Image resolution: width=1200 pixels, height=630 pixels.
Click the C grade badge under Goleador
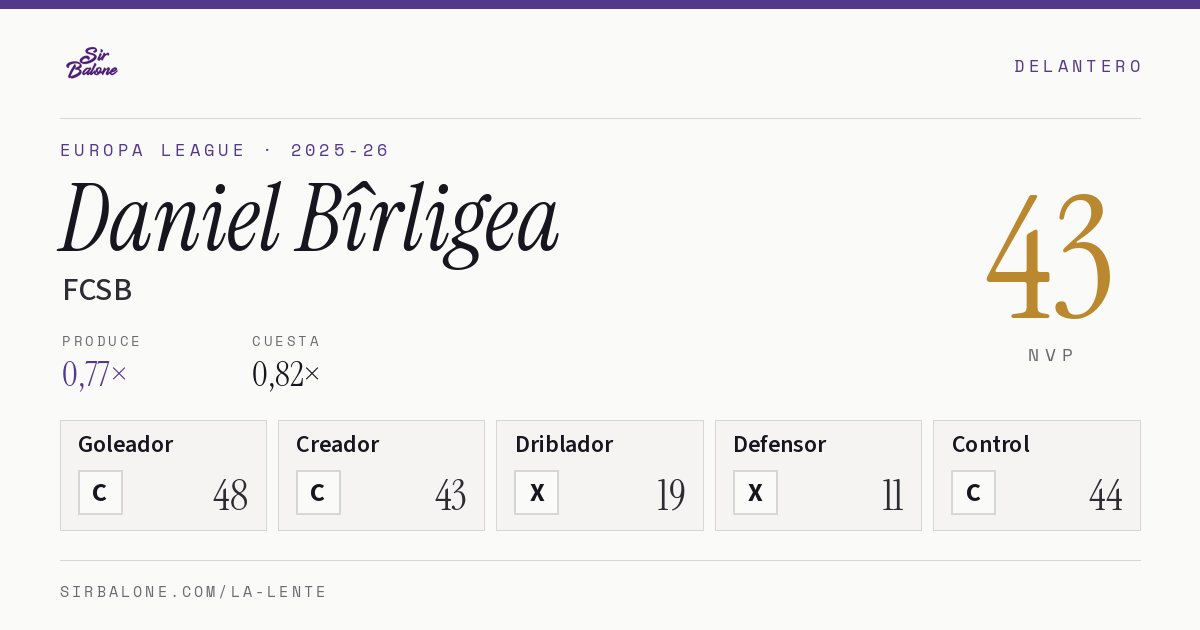pyautogui.click(x=100, y=493)
